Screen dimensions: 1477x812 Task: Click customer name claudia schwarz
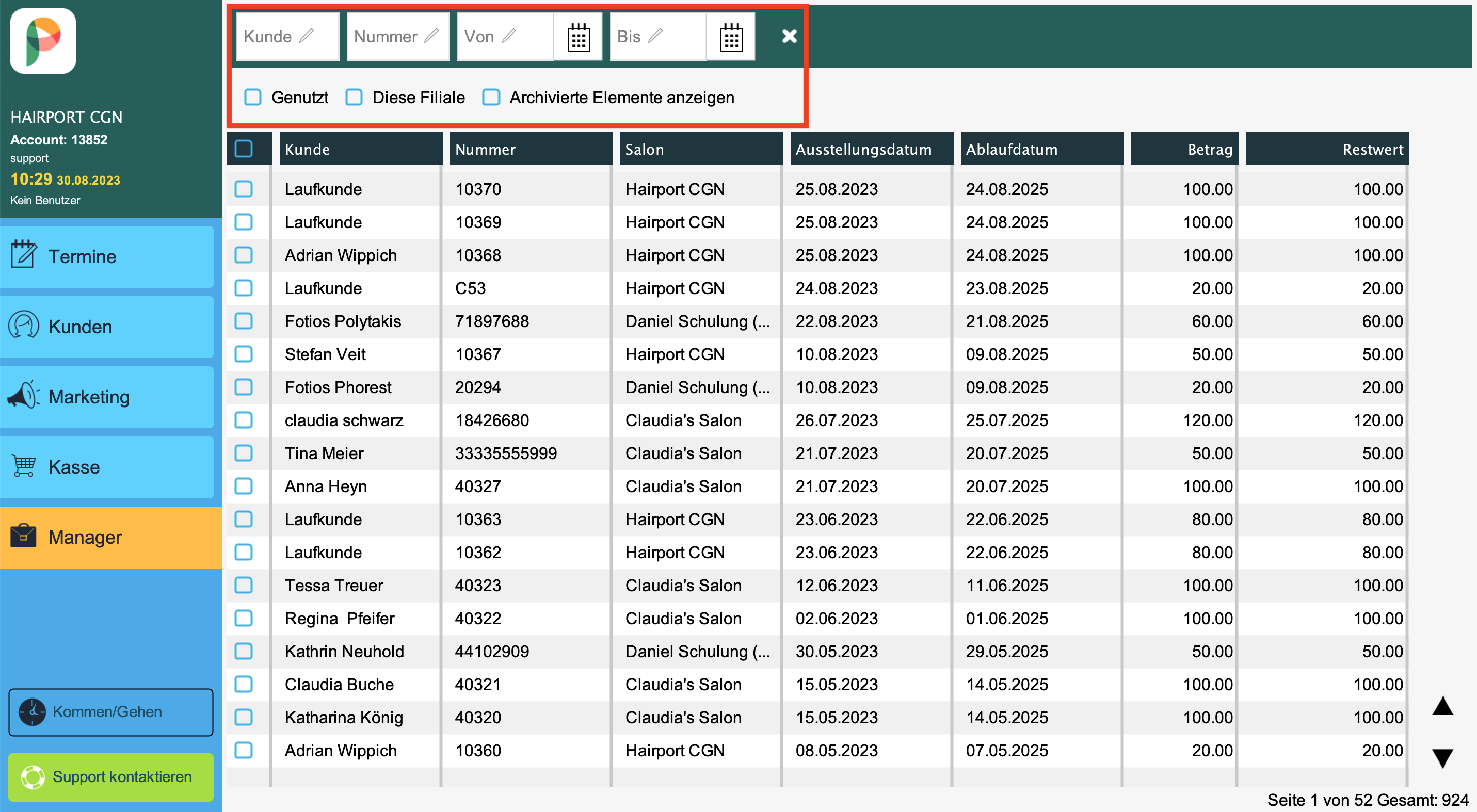click(344, 420)
